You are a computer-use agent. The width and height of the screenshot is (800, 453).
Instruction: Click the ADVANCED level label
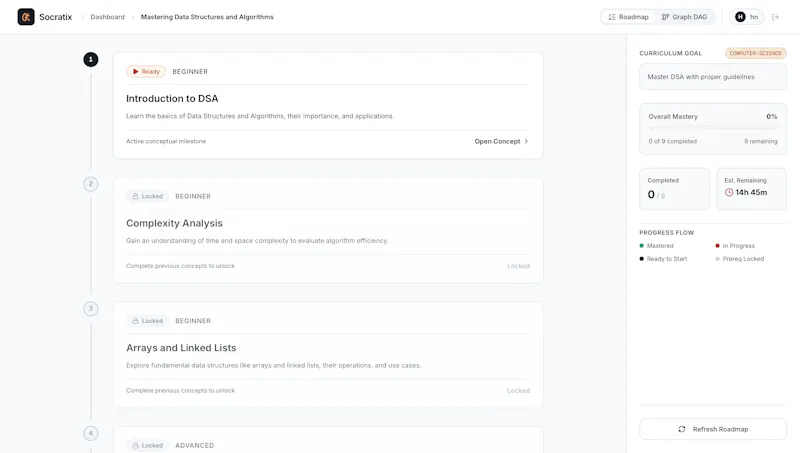pos(194,445)
